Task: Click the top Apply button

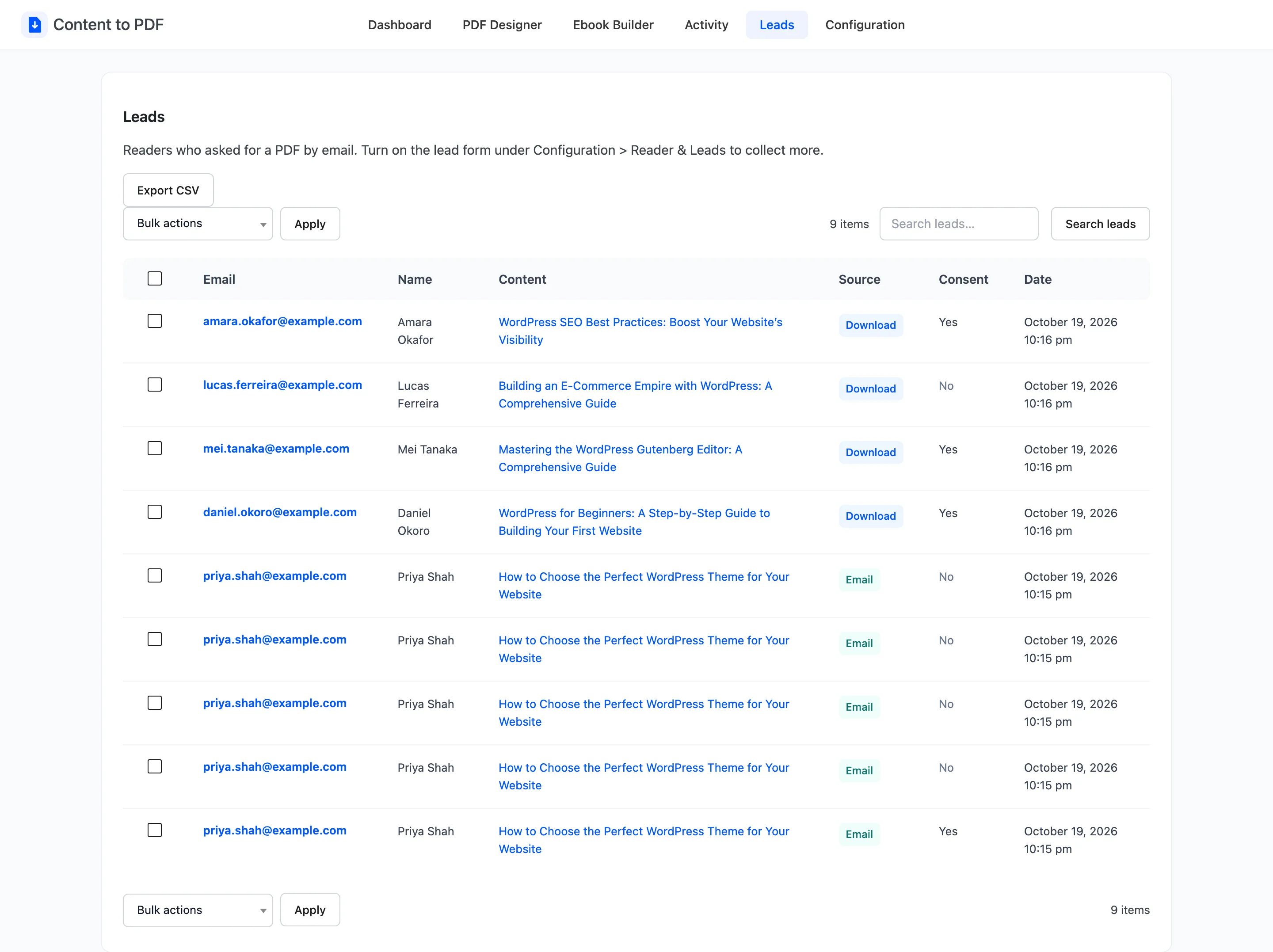Action: [x=309, y=223]
